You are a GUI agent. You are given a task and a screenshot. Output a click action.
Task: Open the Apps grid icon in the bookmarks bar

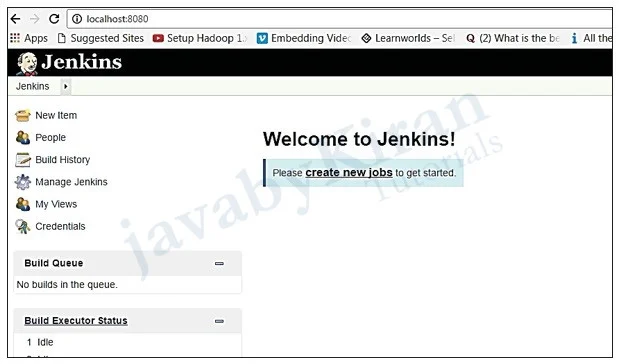point(15,38)
